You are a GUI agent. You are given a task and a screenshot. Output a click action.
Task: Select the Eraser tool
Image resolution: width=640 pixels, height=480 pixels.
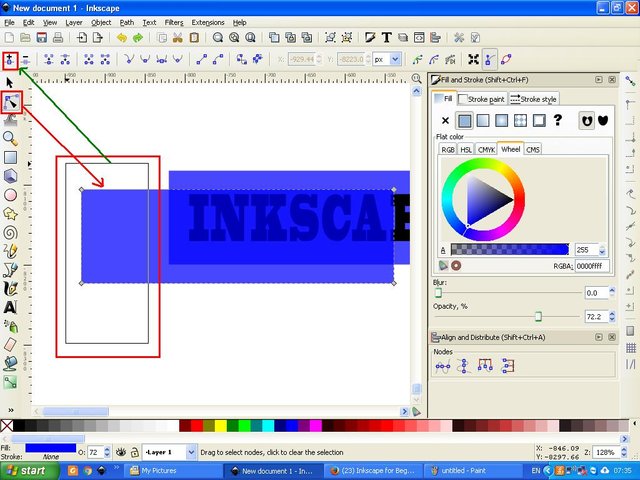(x=10, y=344)
